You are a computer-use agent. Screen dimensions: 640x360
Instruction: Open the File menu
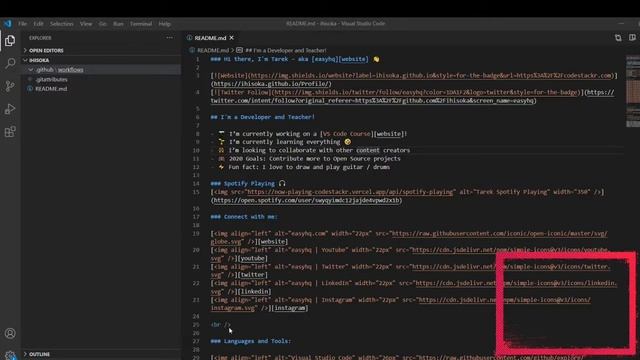click(22, 24)
